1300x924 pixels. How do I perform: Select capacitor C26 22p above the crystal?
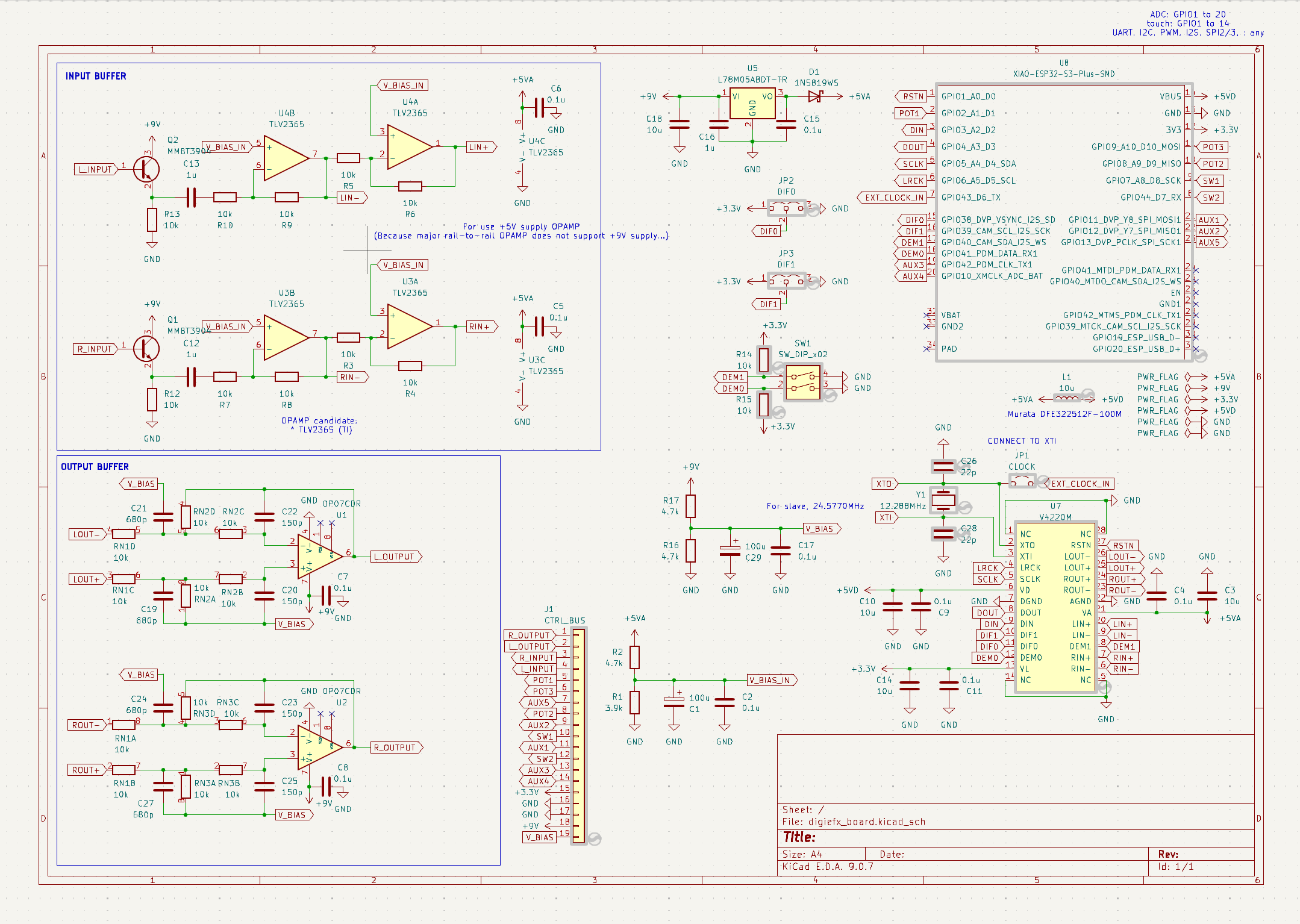coord(943,466)
